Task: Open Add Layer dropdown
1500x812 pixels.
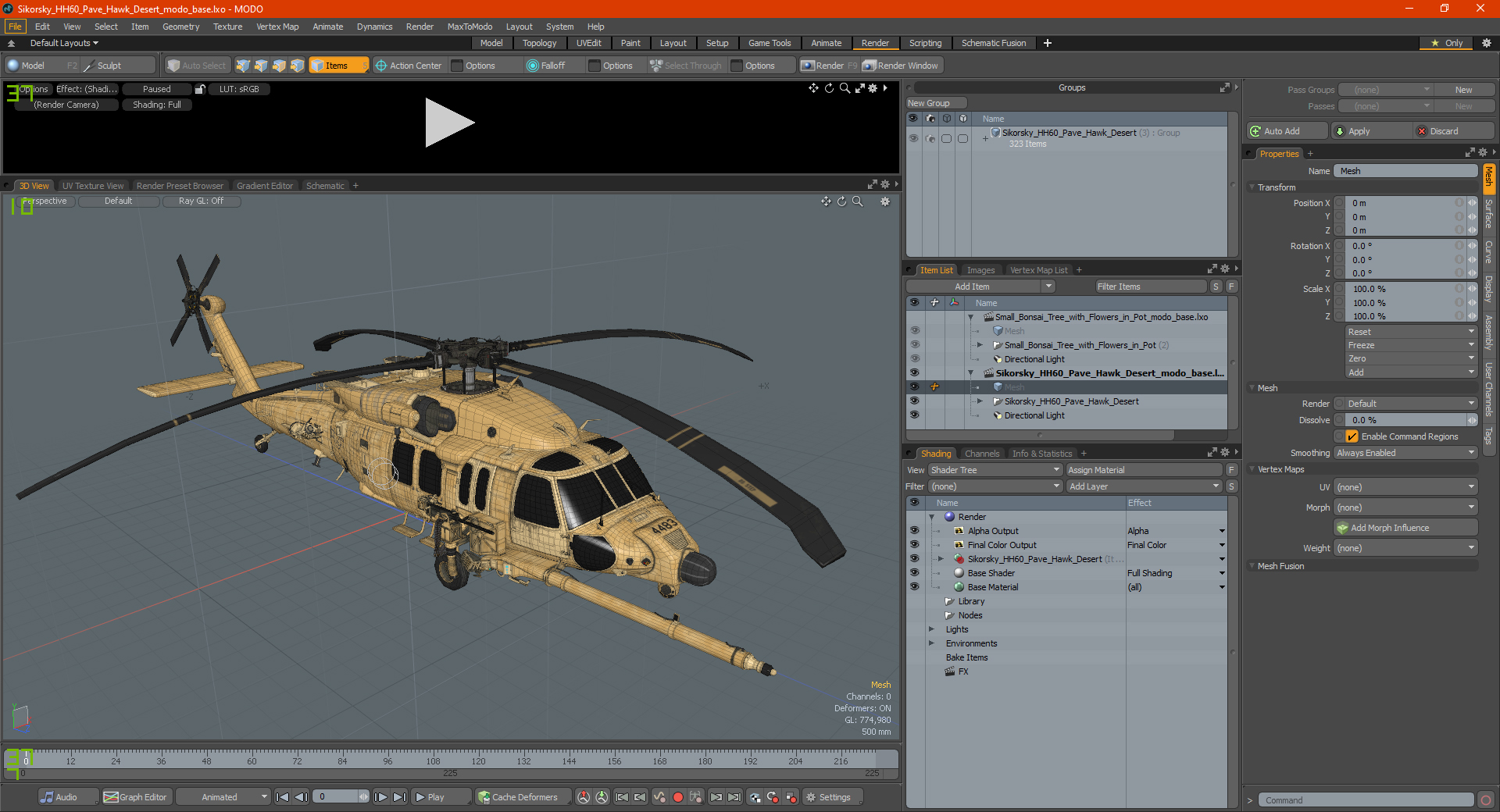Action: pos(1145,486)
